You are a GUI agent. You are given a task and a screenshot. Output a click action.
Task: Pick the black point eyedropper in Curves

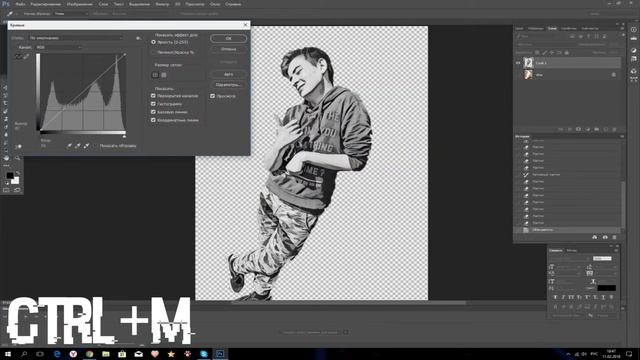click(x=69, y=145)
